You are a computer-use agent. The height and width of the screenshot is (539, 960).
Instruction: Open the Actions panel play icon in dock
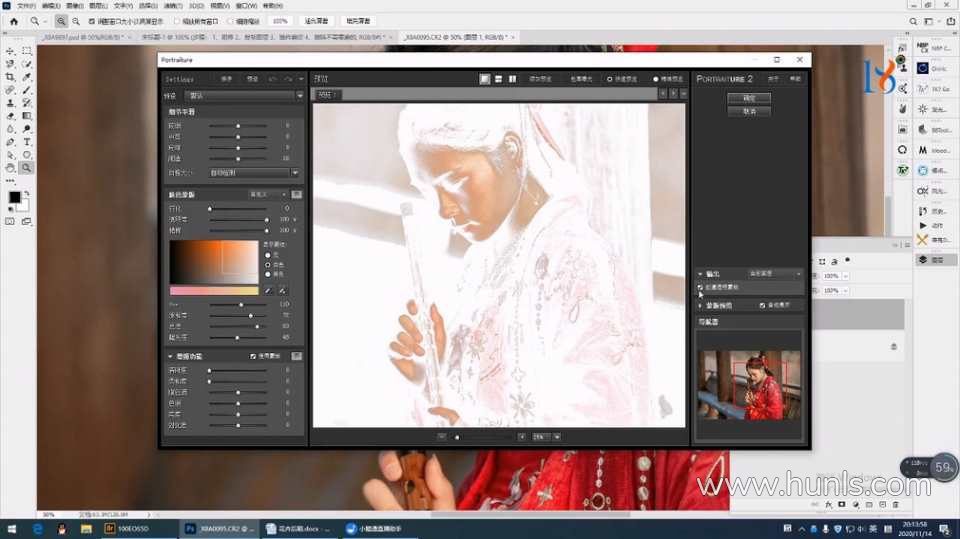[x=923, y=225]
